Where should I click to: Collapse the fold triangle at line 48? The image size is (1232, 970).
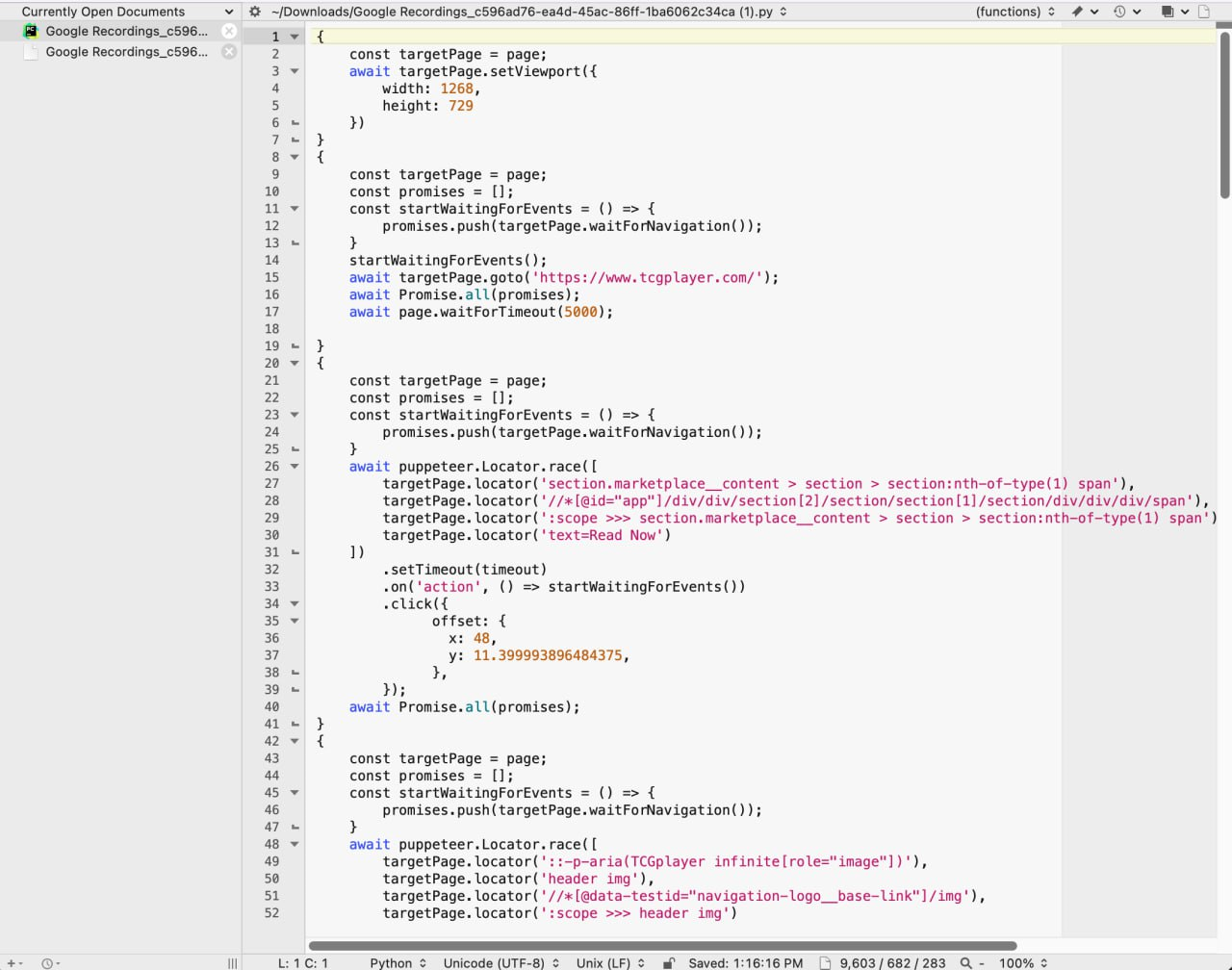[295, 844]
